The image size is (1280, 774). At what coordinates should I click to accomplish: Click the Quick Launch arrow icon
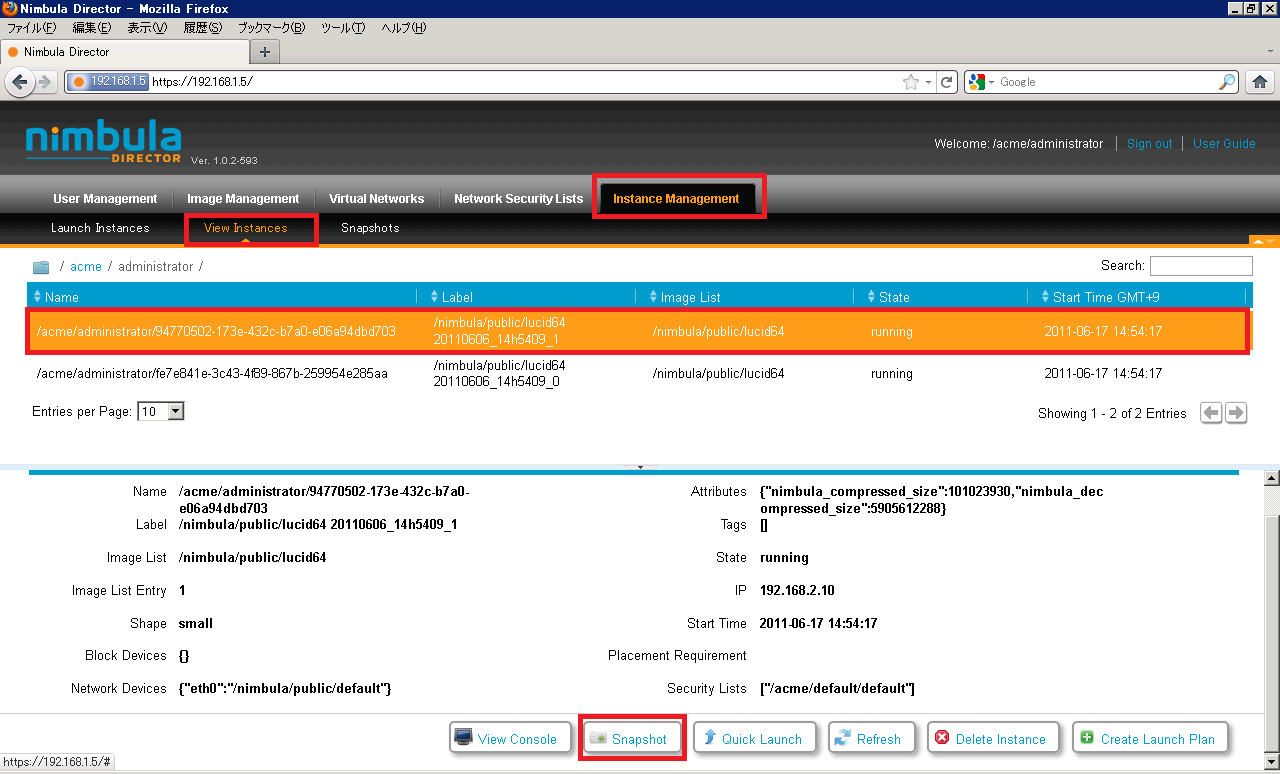coord(709,738)
